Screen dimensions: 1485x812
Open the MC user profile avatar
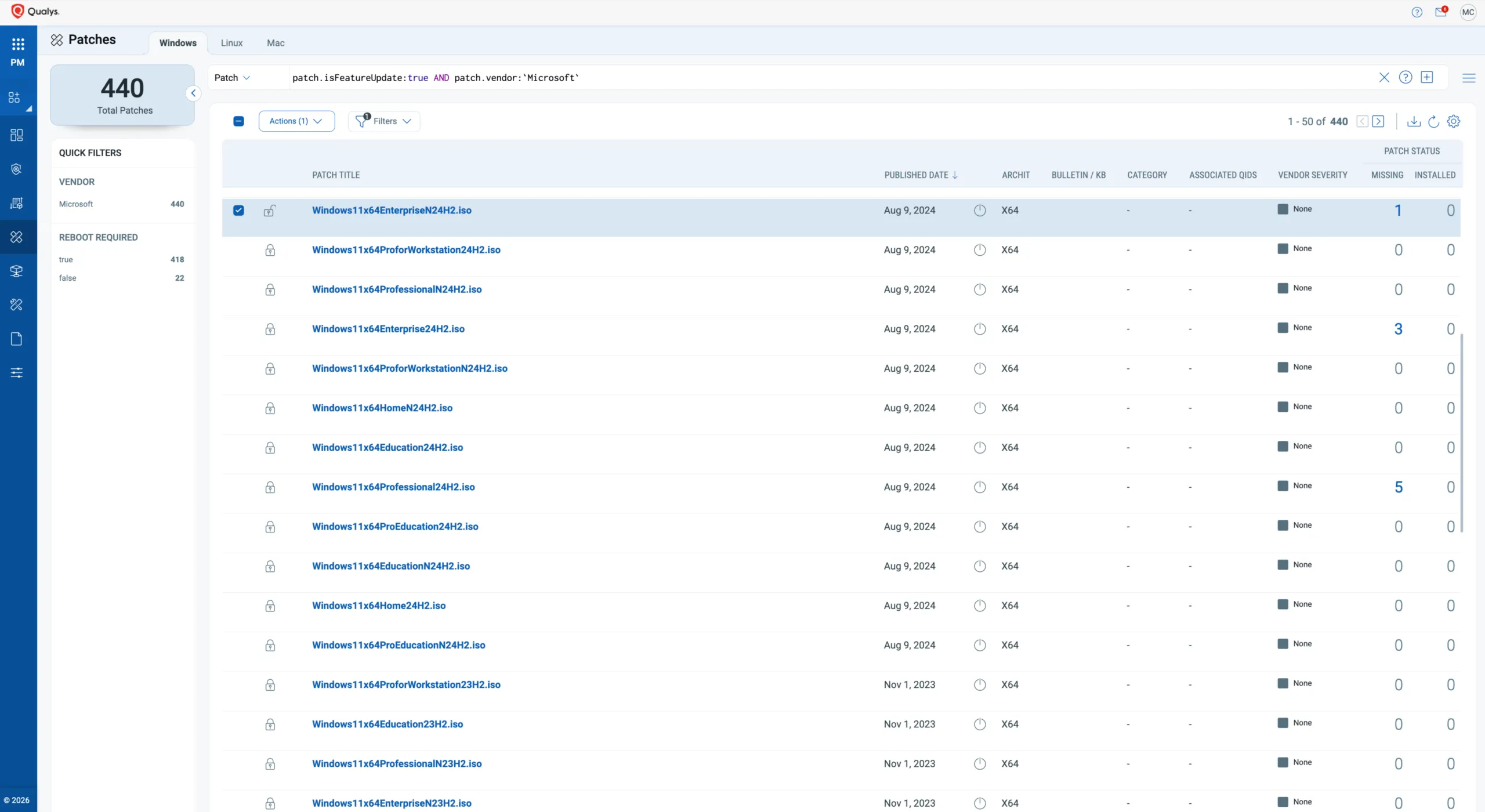[x=1468, y=12]
